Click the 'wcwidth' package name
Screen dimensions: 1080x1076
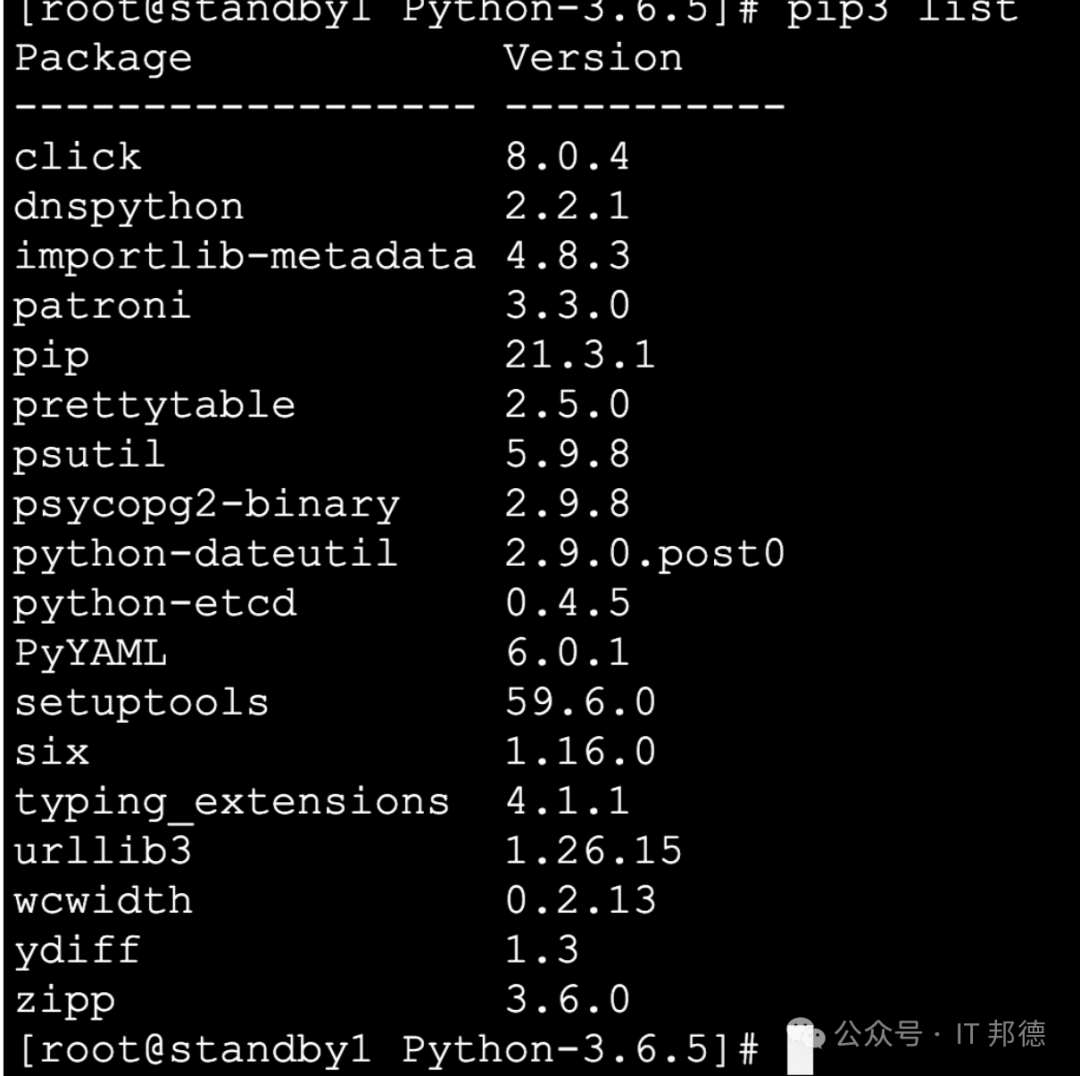click(x=103, y=901)
